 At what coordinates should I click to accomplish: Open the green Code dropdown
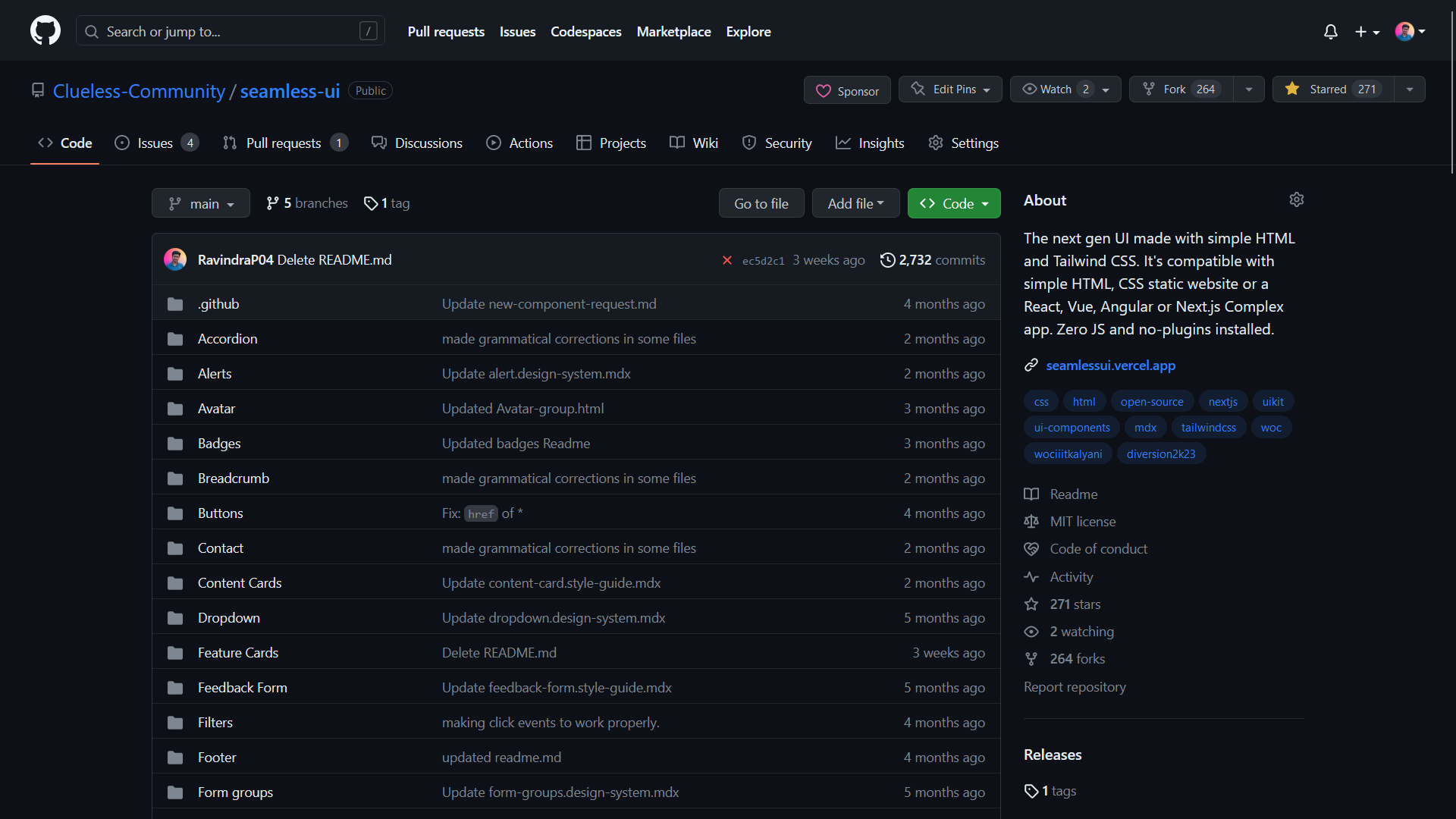954,203
